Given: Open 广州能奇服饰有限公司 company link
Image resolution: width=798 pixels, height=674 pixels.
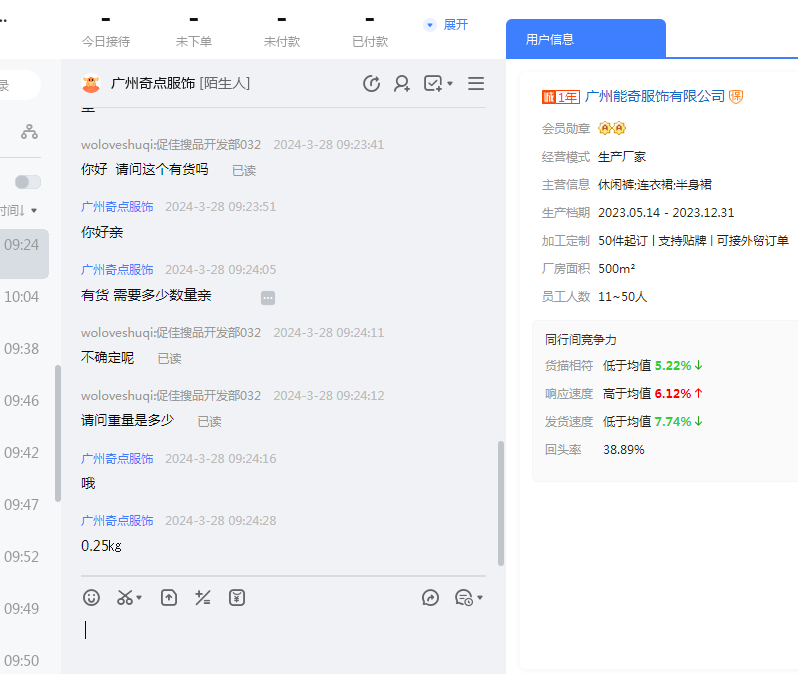Looking at the screenshot, I should pyautogui.click(x=654, y=96).
